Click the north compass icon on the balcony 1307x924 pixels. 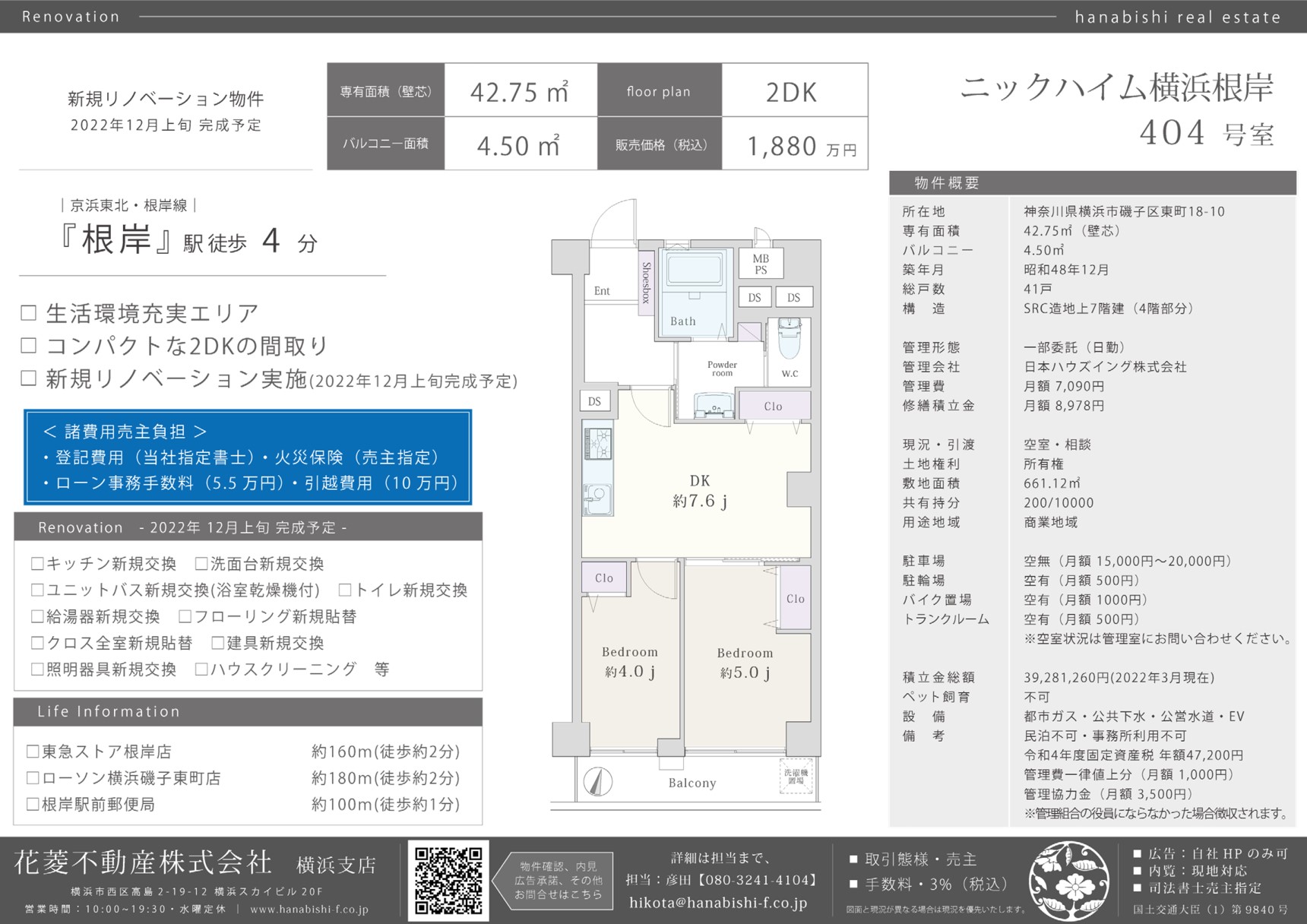(598, 781)
